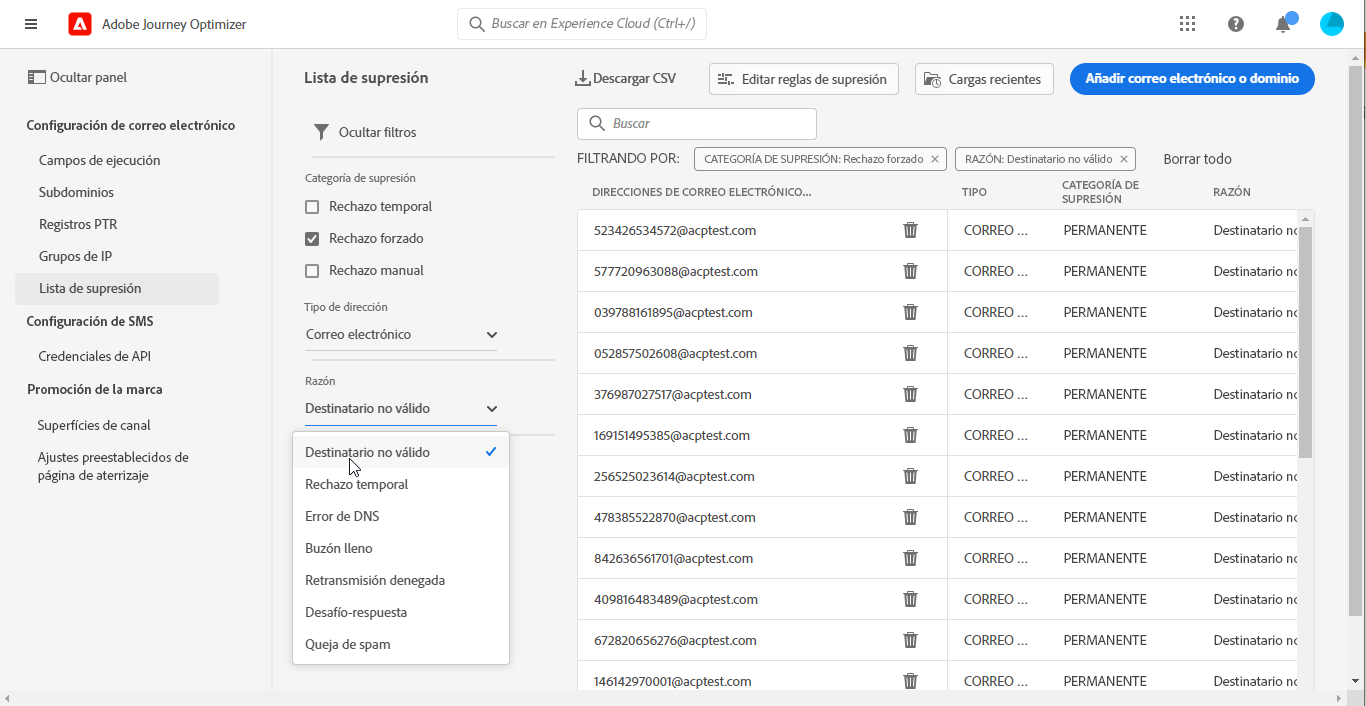This screenshot has width=1366, height=706.
Task: Delete 523426534572@acptest.com entry
Action: (x=910, y=230)
